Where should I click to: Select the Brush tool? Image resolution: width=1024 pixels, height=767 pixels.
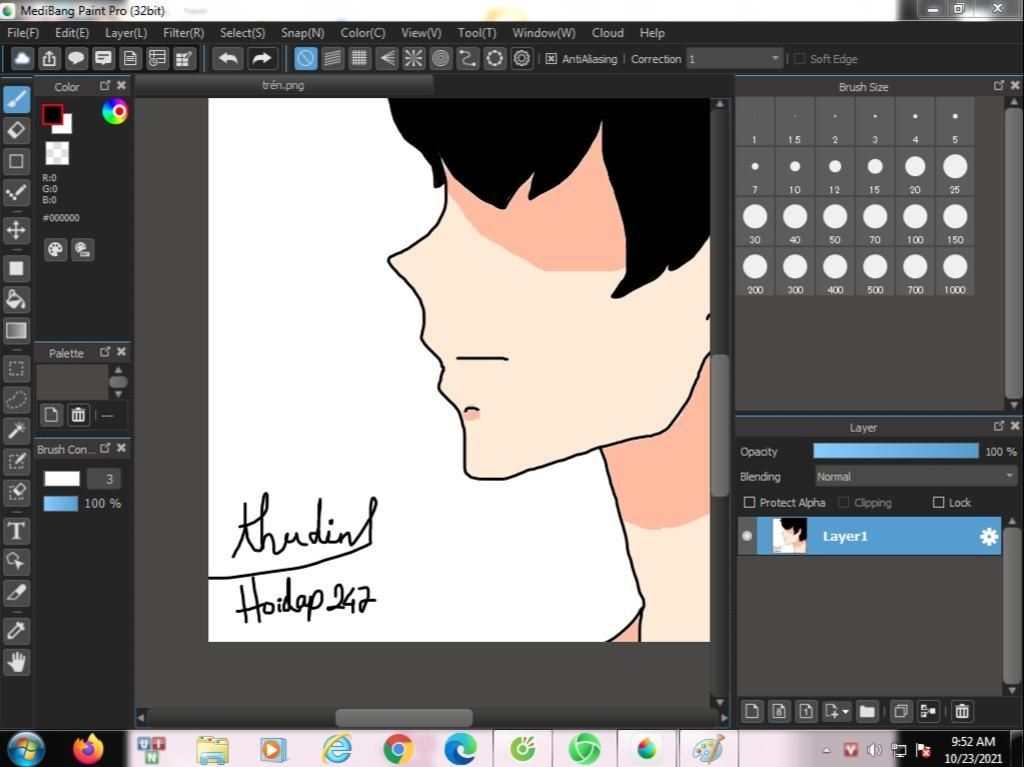click(x=16, y=99)
